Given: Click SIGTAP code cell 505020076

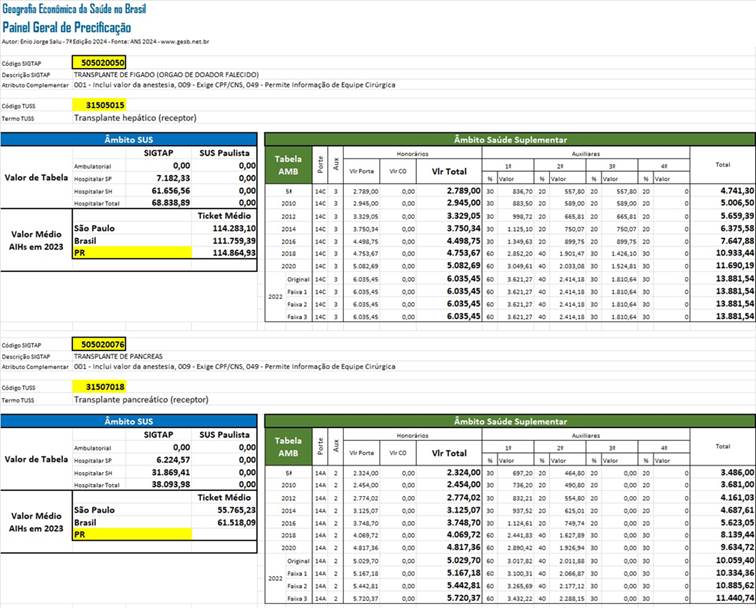Looking at the screenshot, I should pyautogui.click(x=98, y=344).
